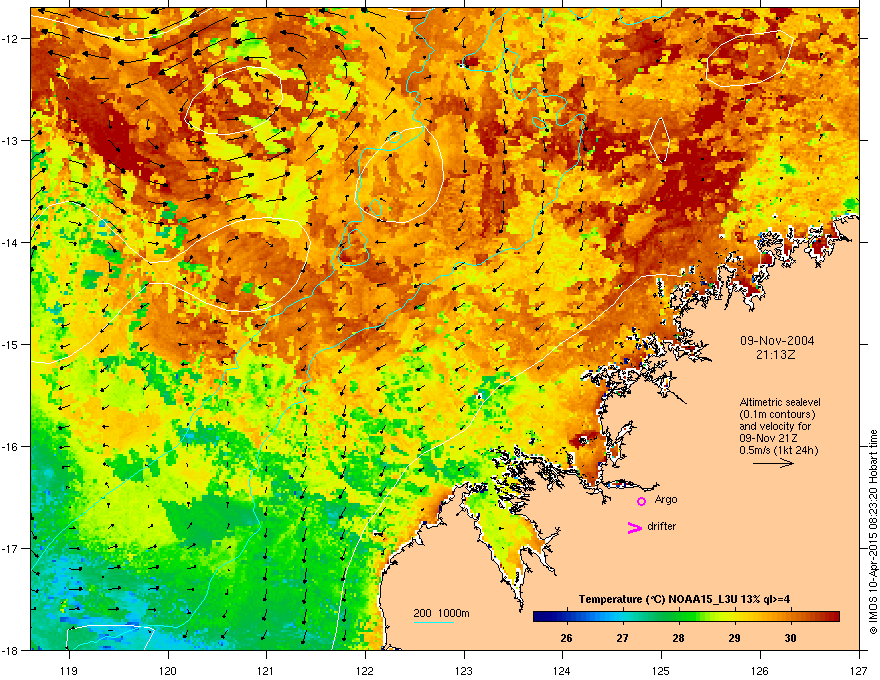Click the latitude axis label -15
Image resolution: width=880 pixels, height=680 pixels.
[10, 344]
